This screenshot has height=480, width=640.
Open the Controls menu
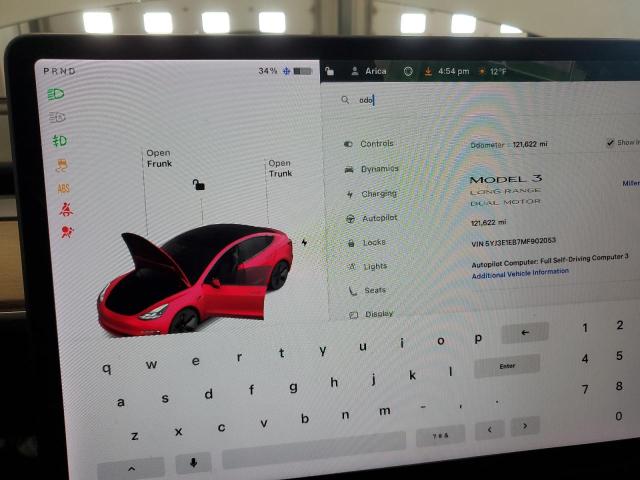point(369,144)
